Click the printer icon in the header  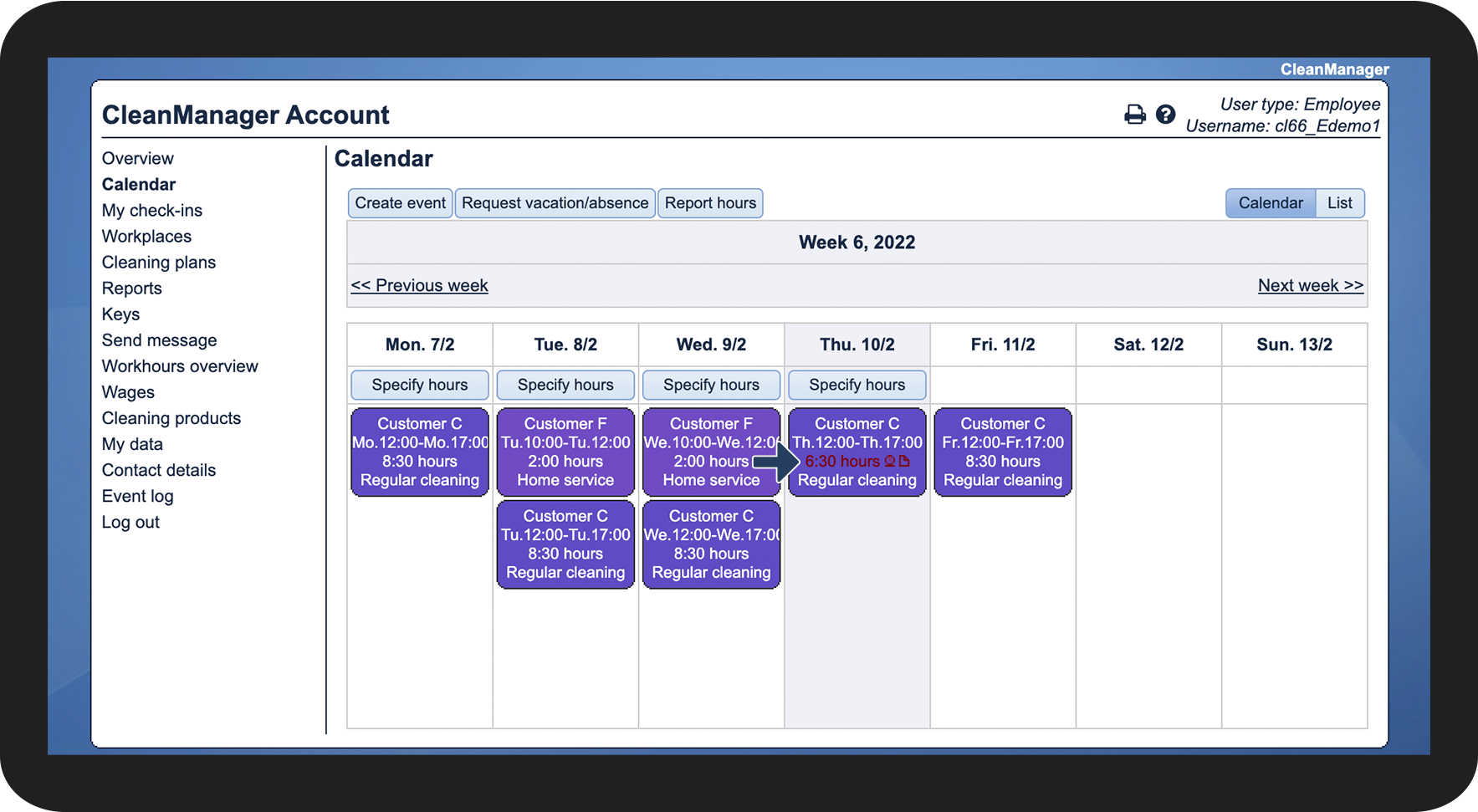tap(1134, 115)
